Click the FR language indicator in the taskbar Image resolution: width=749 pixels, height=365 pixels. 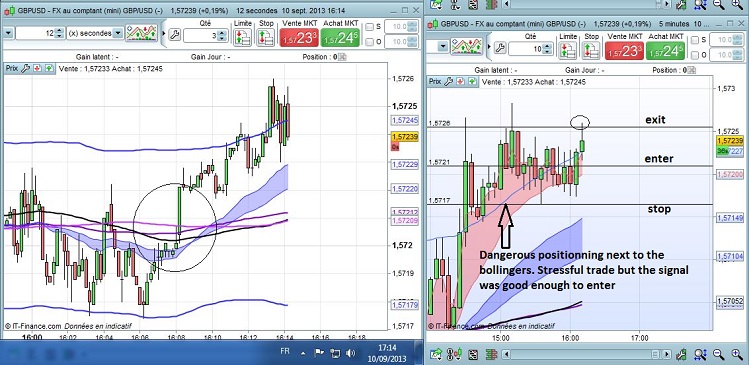tap(285, 351)
